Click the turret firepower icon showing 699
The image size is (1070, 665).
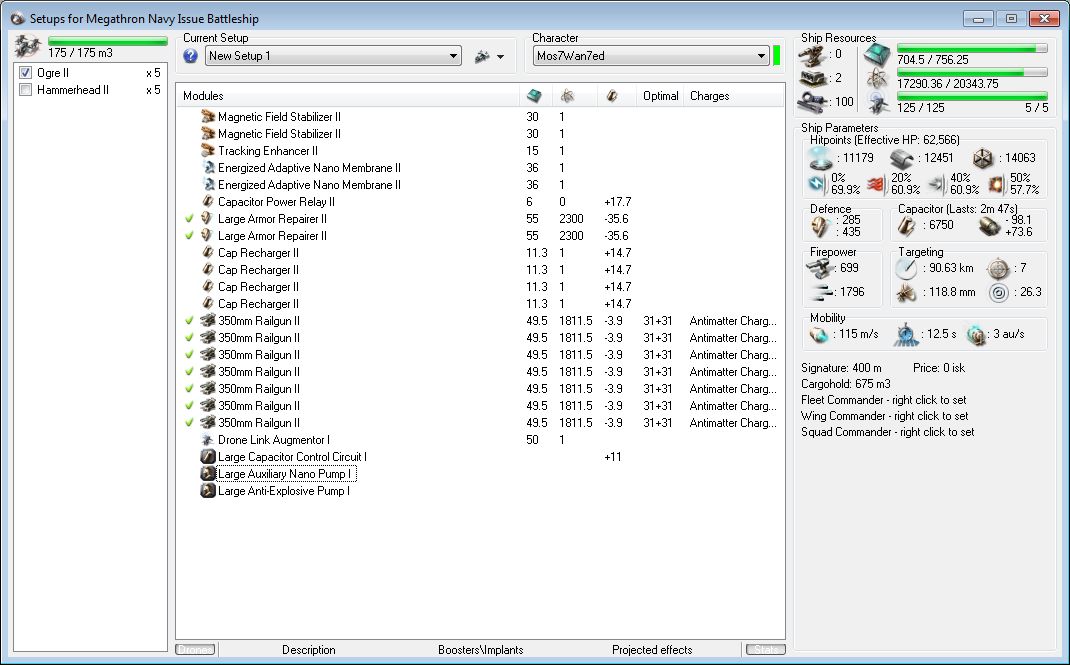tap(820, 269)
